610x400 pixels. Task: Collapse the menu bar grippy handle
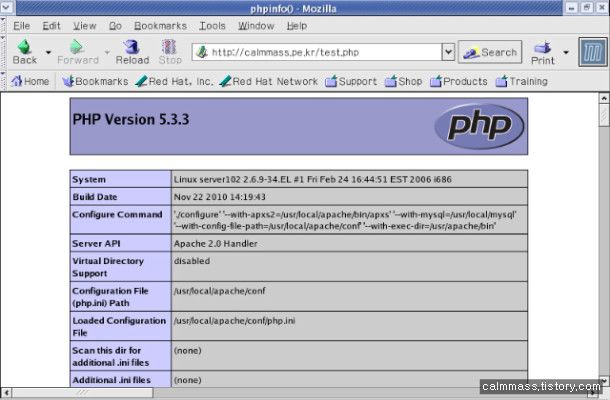(3, 26)
